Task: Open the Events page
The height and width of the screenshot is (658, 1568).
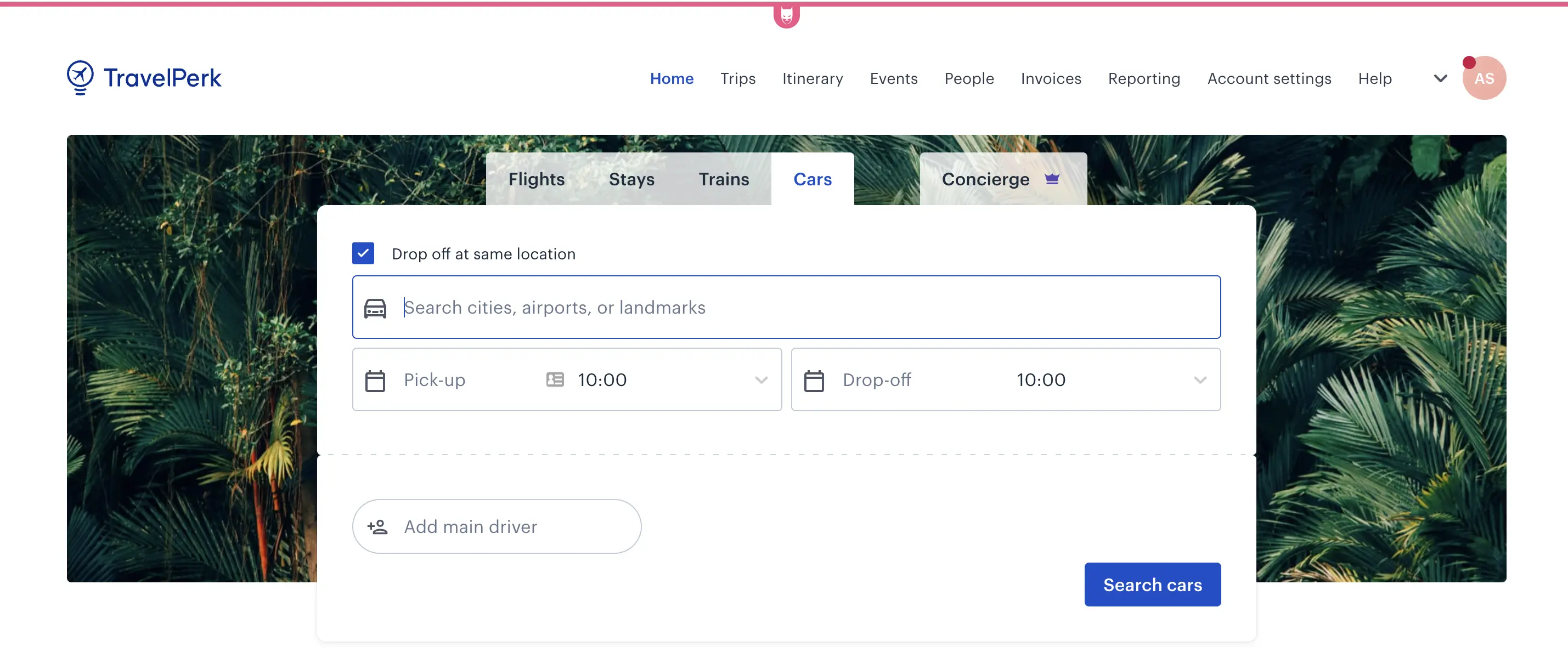Action: pos(894,78)
